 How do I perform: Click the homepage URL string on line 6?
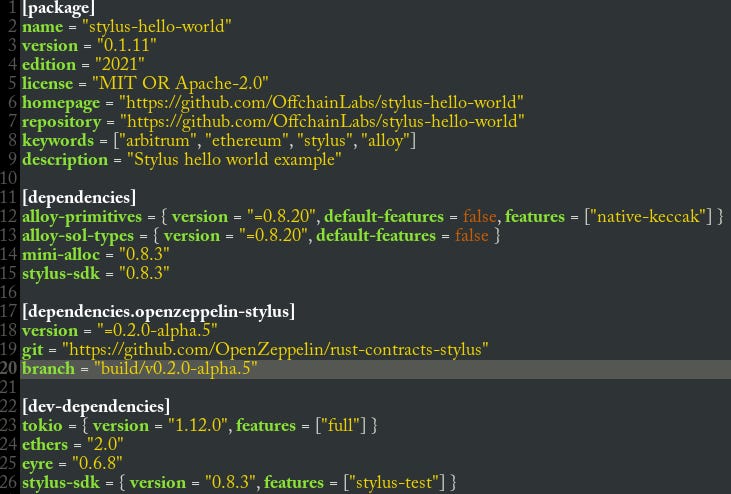(321, 103)
